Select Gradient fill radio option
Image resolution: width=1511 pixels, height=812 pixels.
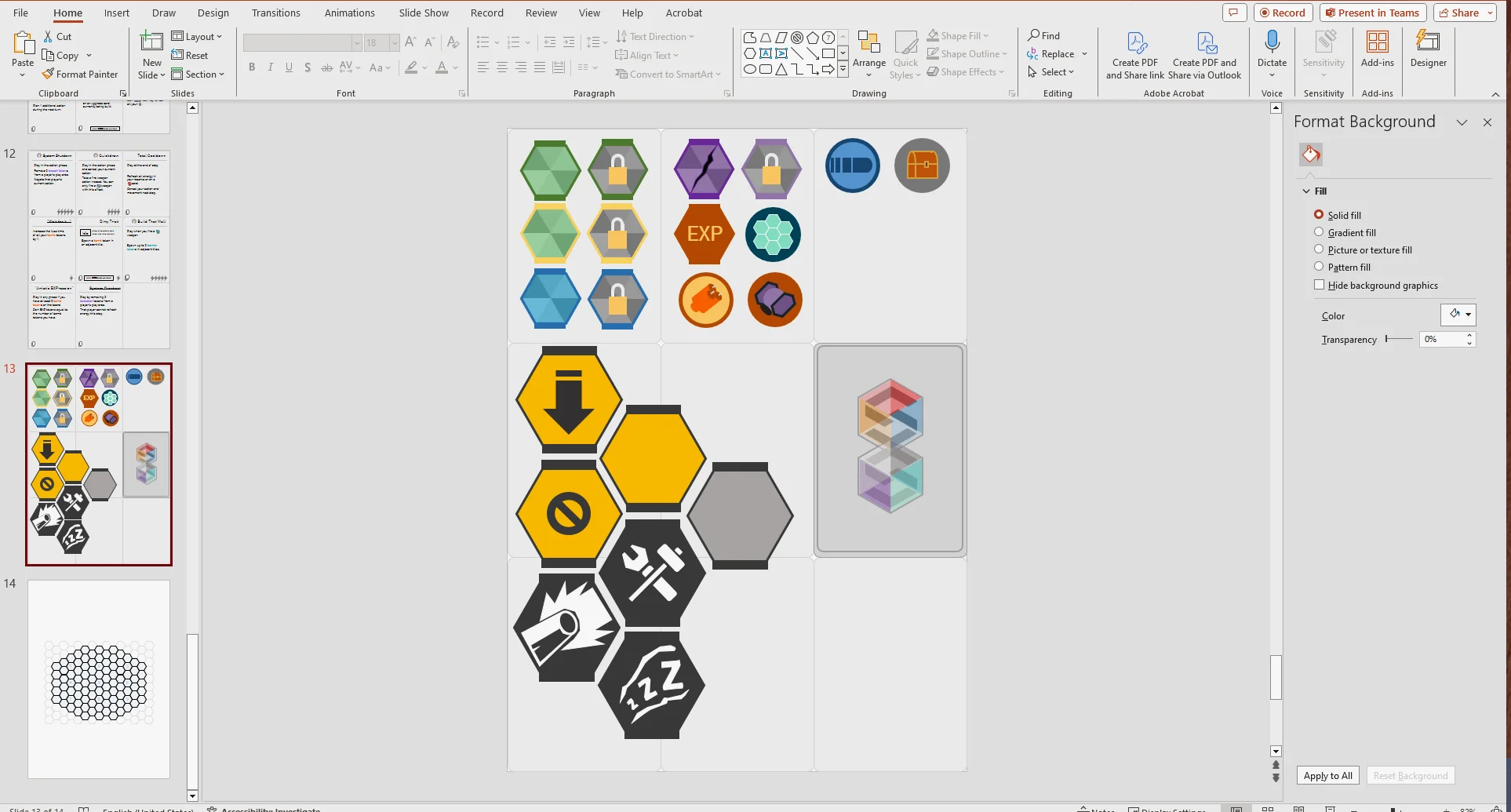(1319, 232)
